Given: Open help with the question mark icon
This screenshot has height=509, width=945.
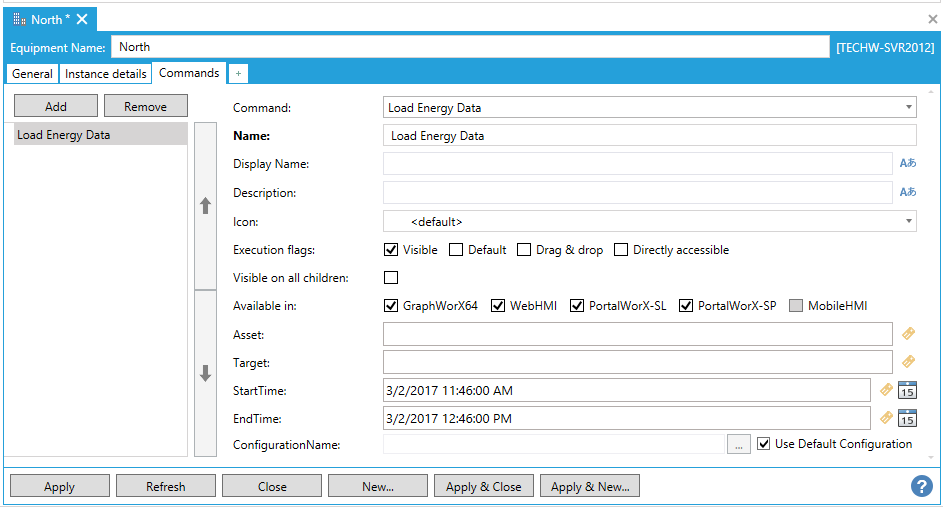Looking at the screenshot, I should pyautogui.click(x=921, y=486).
